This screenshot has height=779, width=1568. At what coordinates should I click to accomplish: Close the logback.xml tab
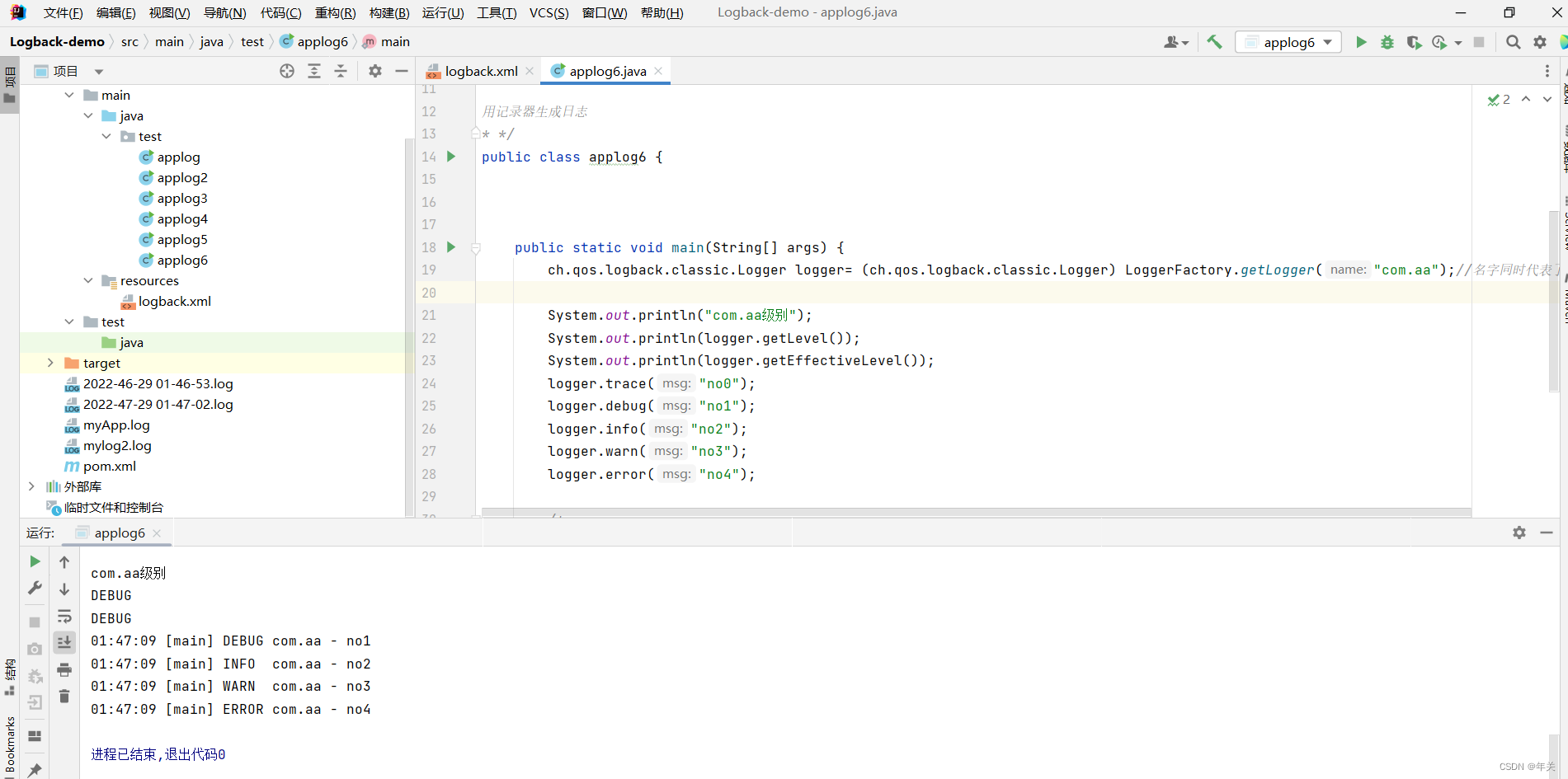(x=530, y=71)
